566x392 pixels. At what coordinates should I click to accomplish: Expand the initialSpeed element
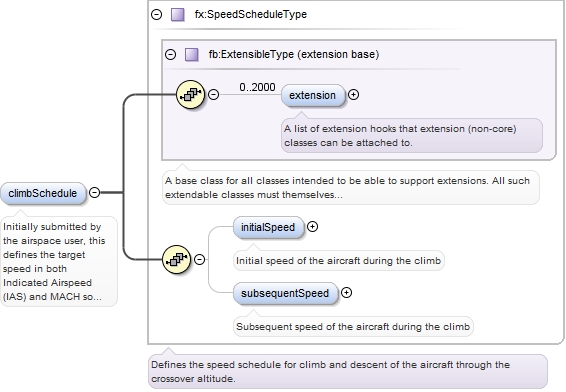(312, 227)
